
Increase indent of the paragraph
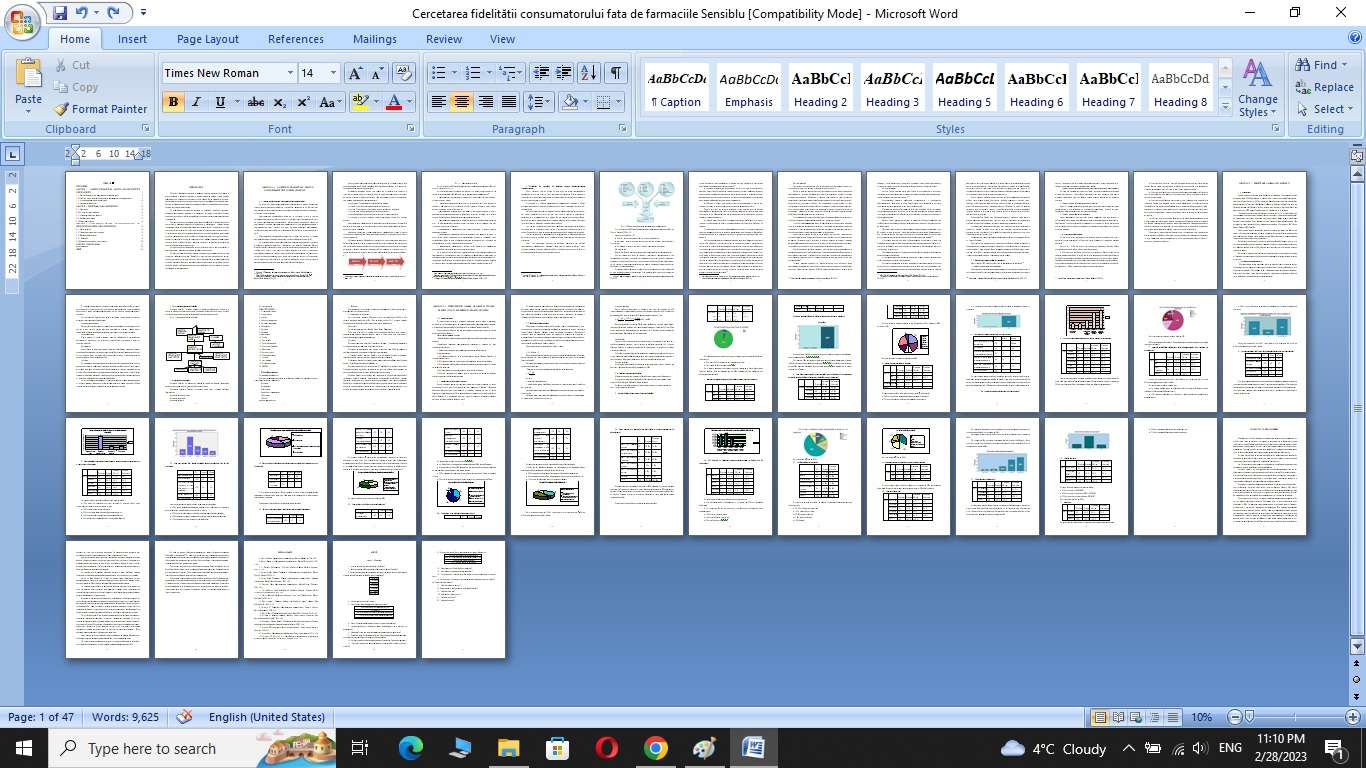[x=564, y=73]
